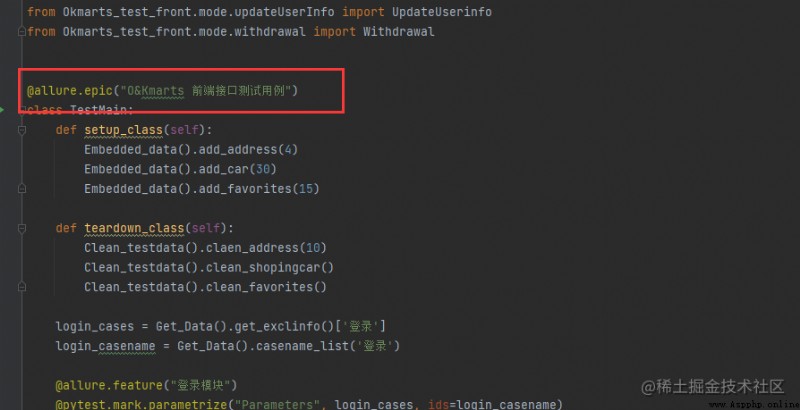The height and width of the screenshot is (410, 800).
Task: Click fold end marker at clean_favorites() line
Action: (x=22, y=287)
